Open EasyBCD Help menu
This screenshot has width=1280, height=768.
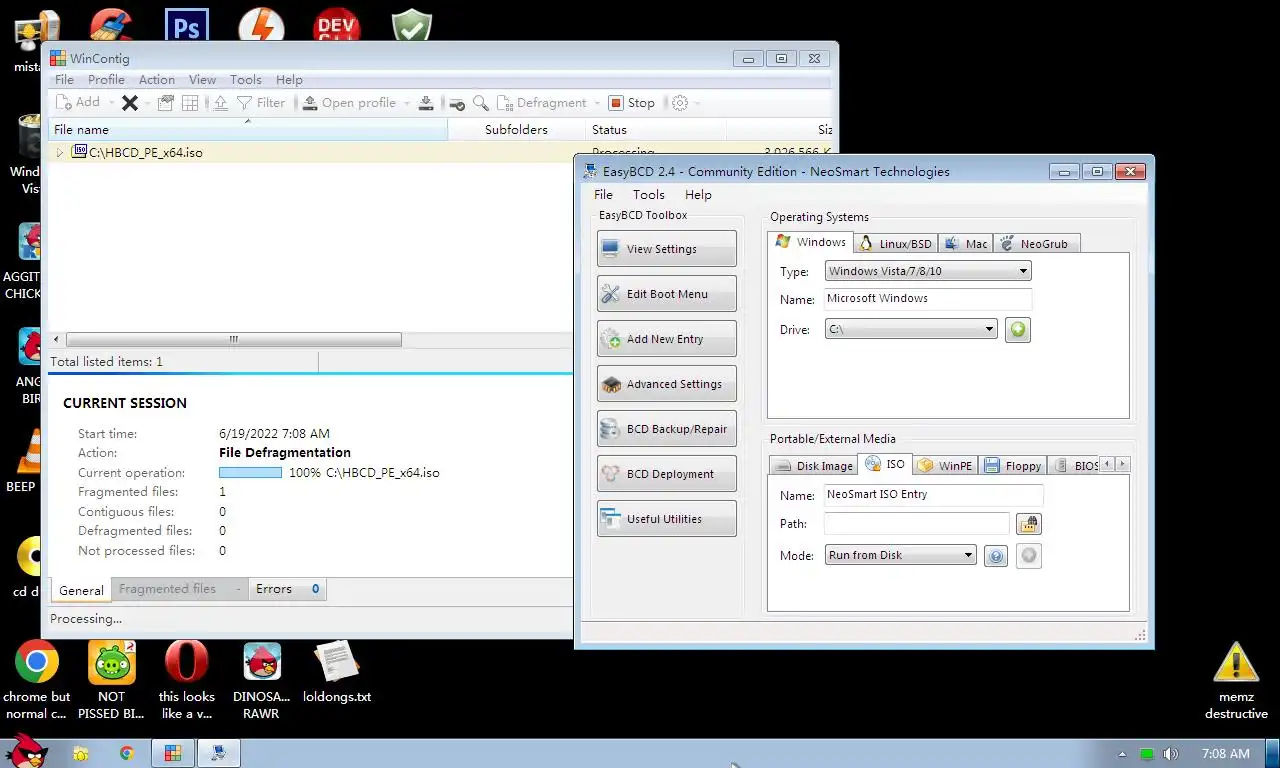click(698, 195)
